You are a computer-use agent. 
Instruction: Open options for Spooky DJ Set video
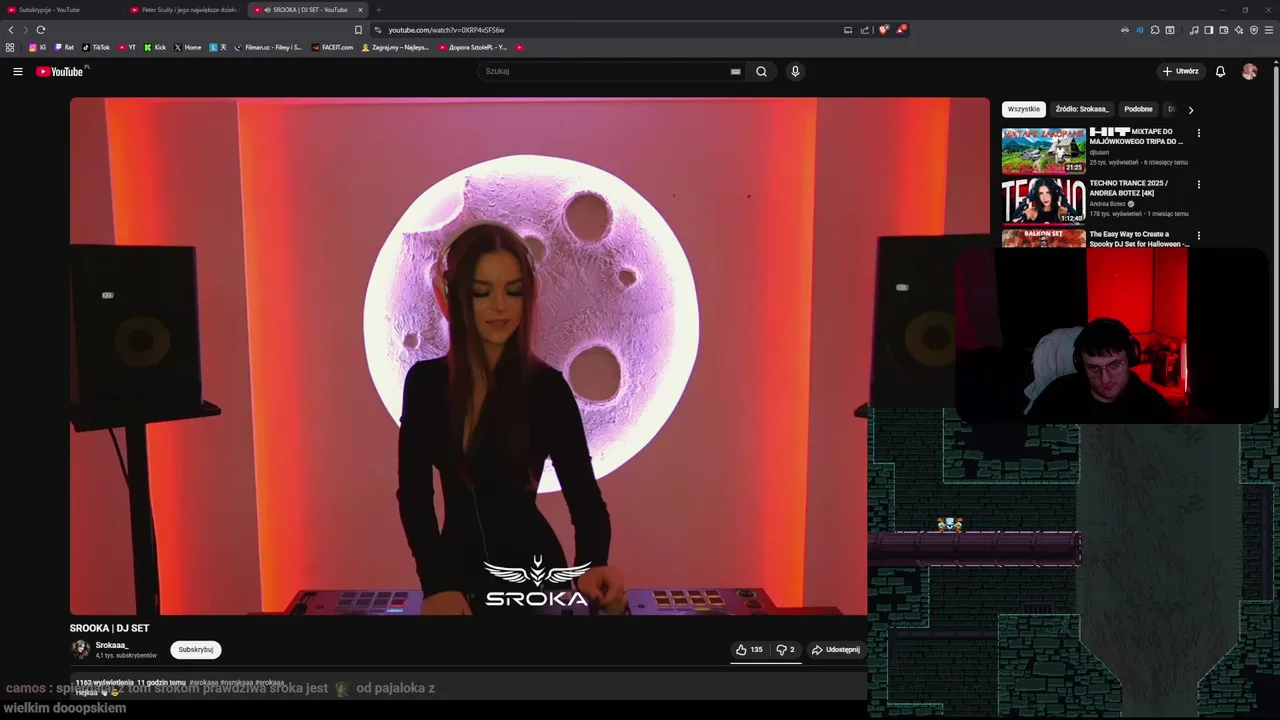1198,236
